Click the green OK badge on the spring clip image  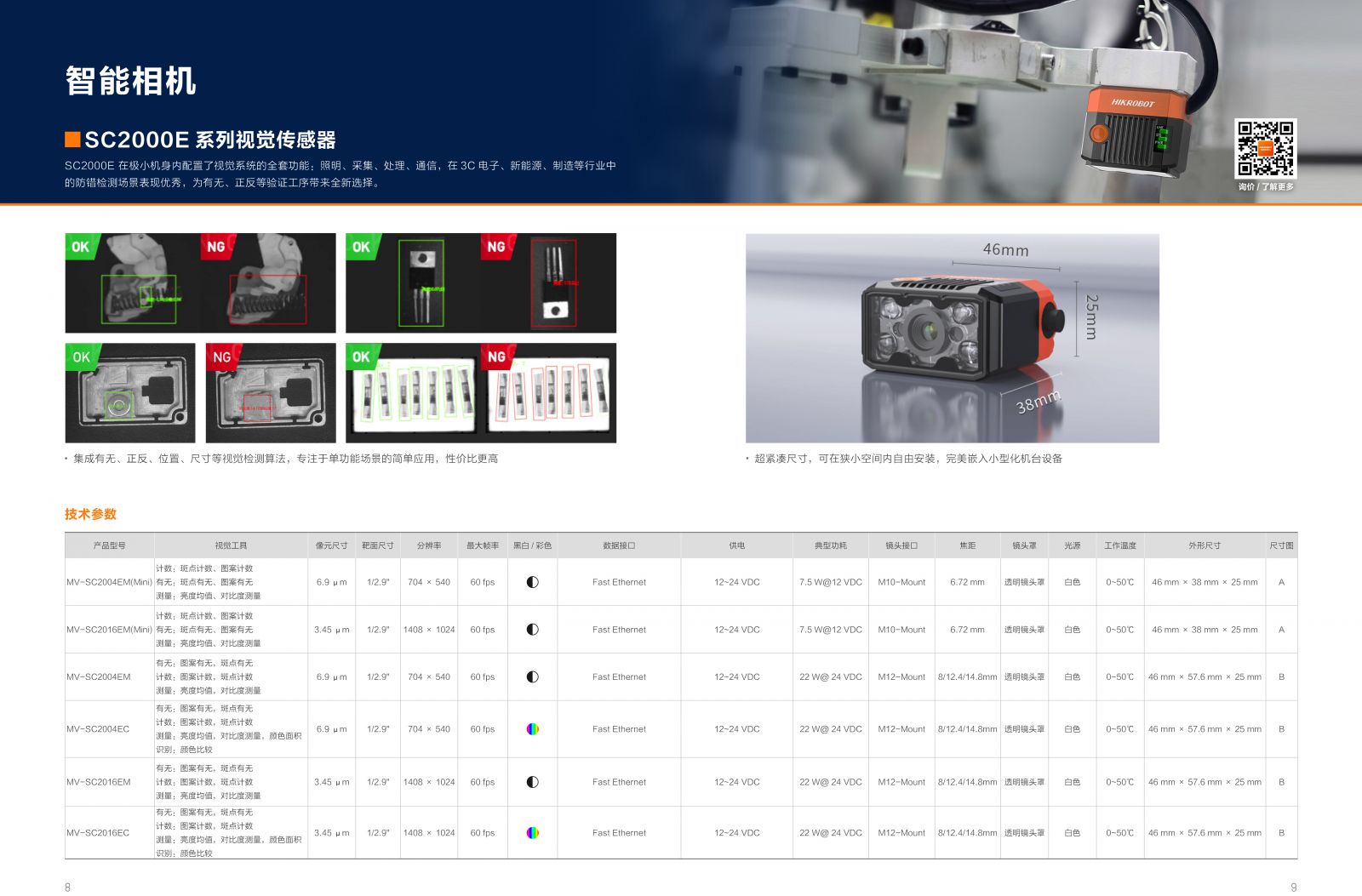[82, 247]
